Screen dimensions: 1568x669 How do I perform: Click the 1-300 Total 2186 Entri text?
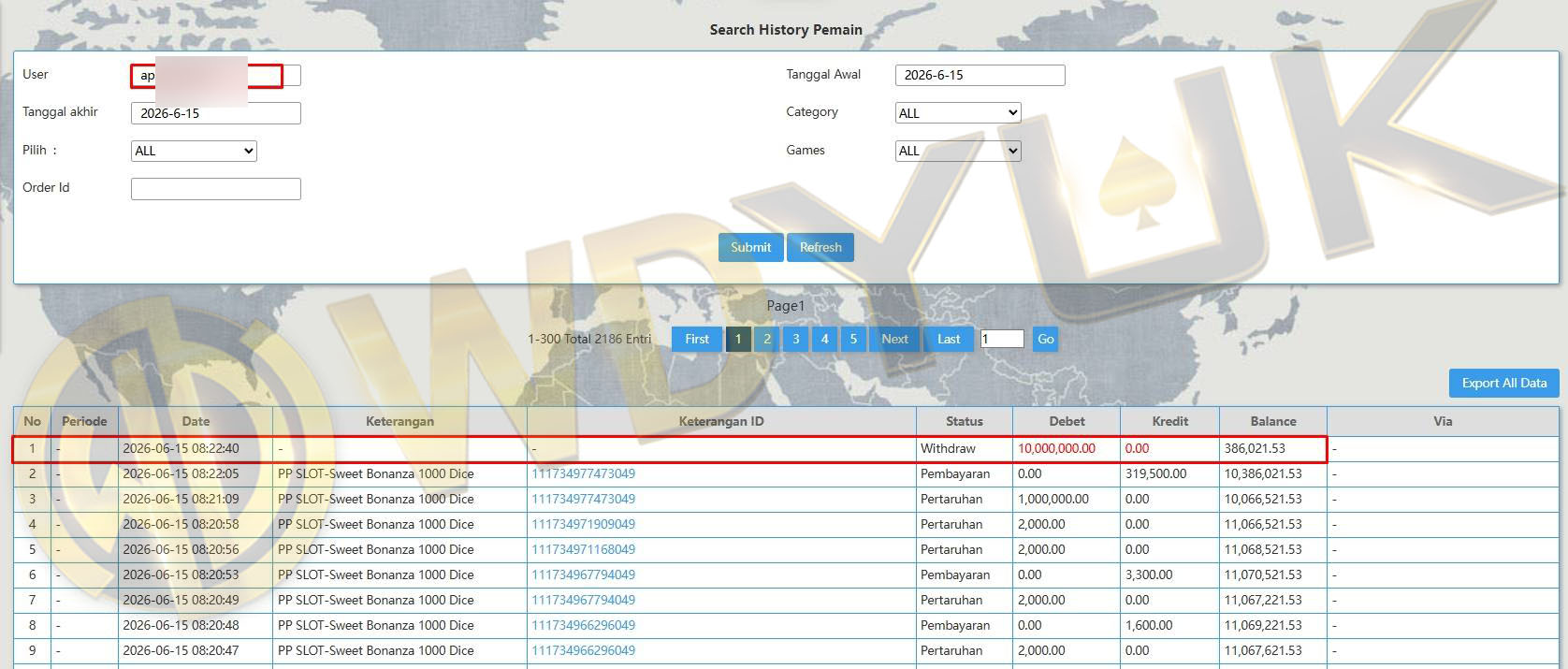(589, 339)
